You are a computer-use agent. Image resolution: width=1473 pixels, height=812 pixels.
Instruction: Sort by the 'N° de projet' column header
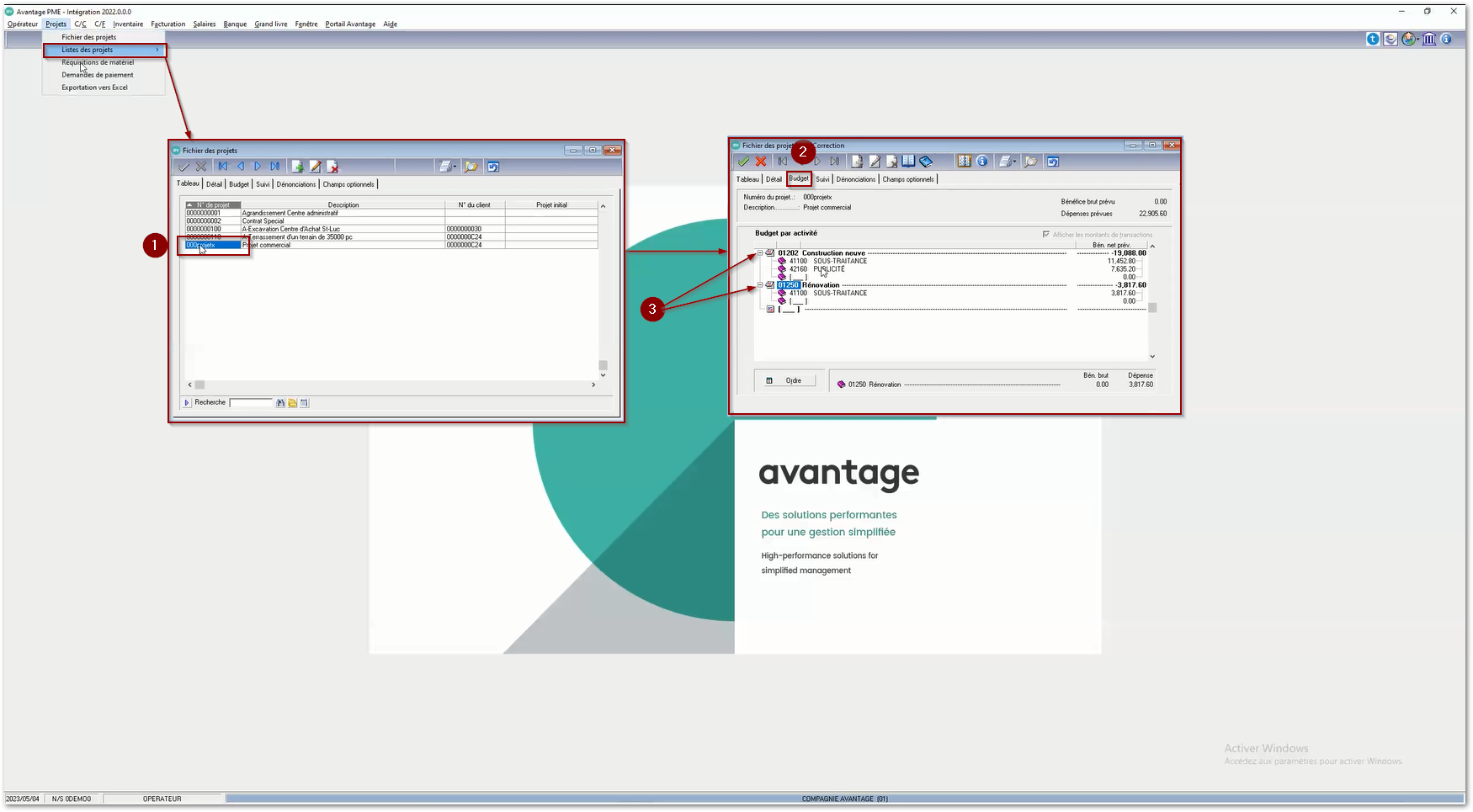(x=213, y=205)
